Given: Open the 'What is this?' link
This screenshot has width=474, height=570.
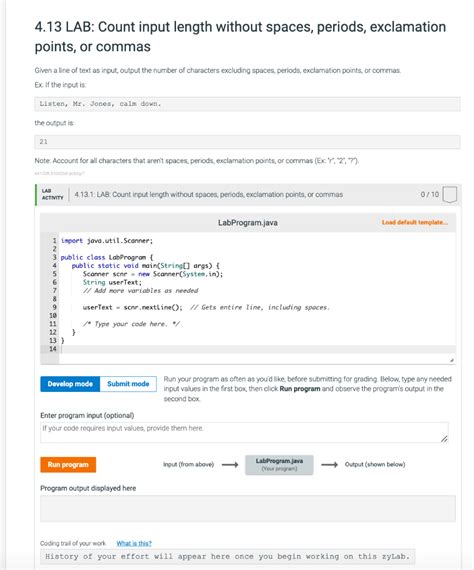Looking at the screenshot, I should coord(134,543).
